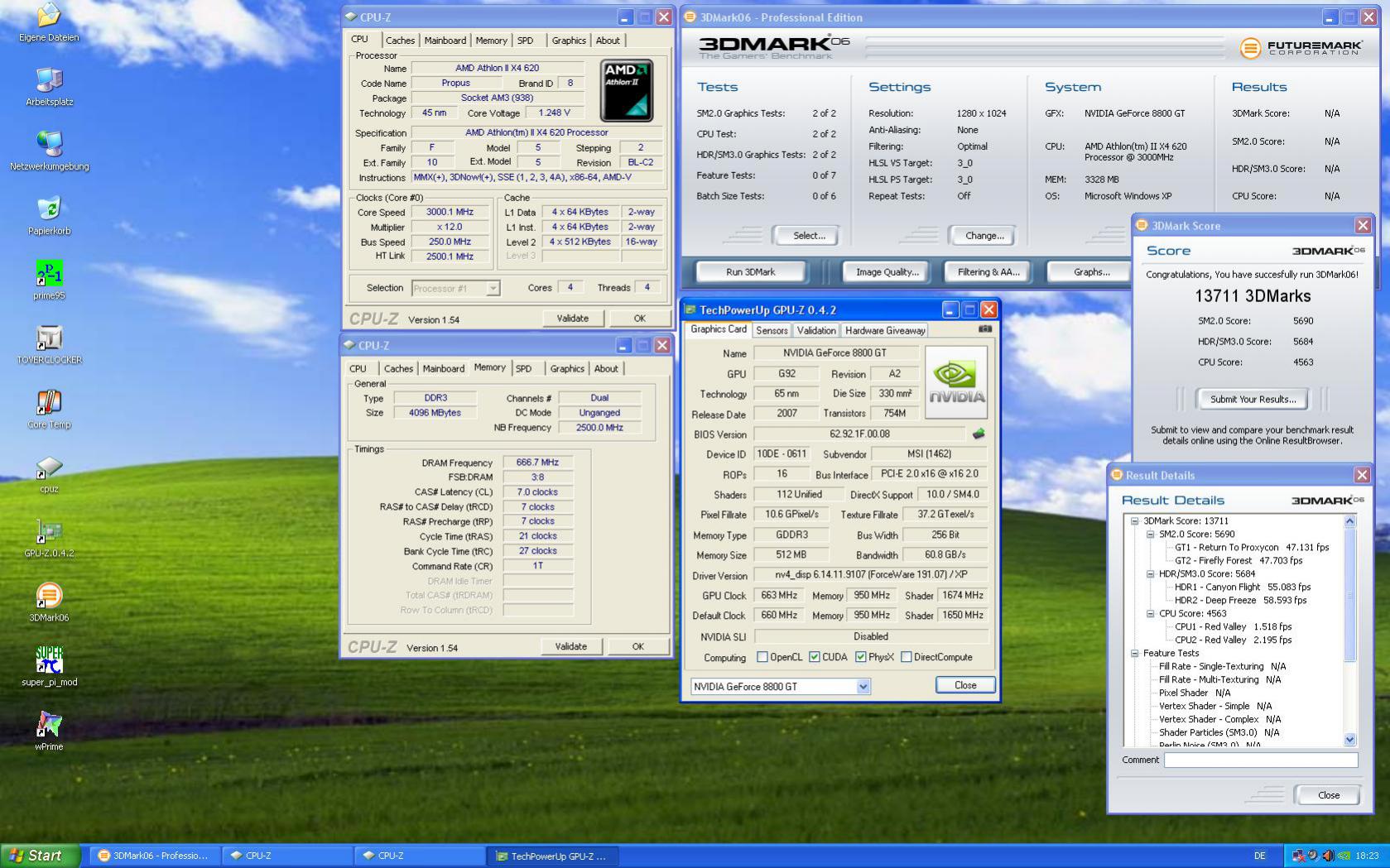Click the NVIDIA logo in GPU-Z
The image size is (1390, 868).
click(x=956, y=382)
